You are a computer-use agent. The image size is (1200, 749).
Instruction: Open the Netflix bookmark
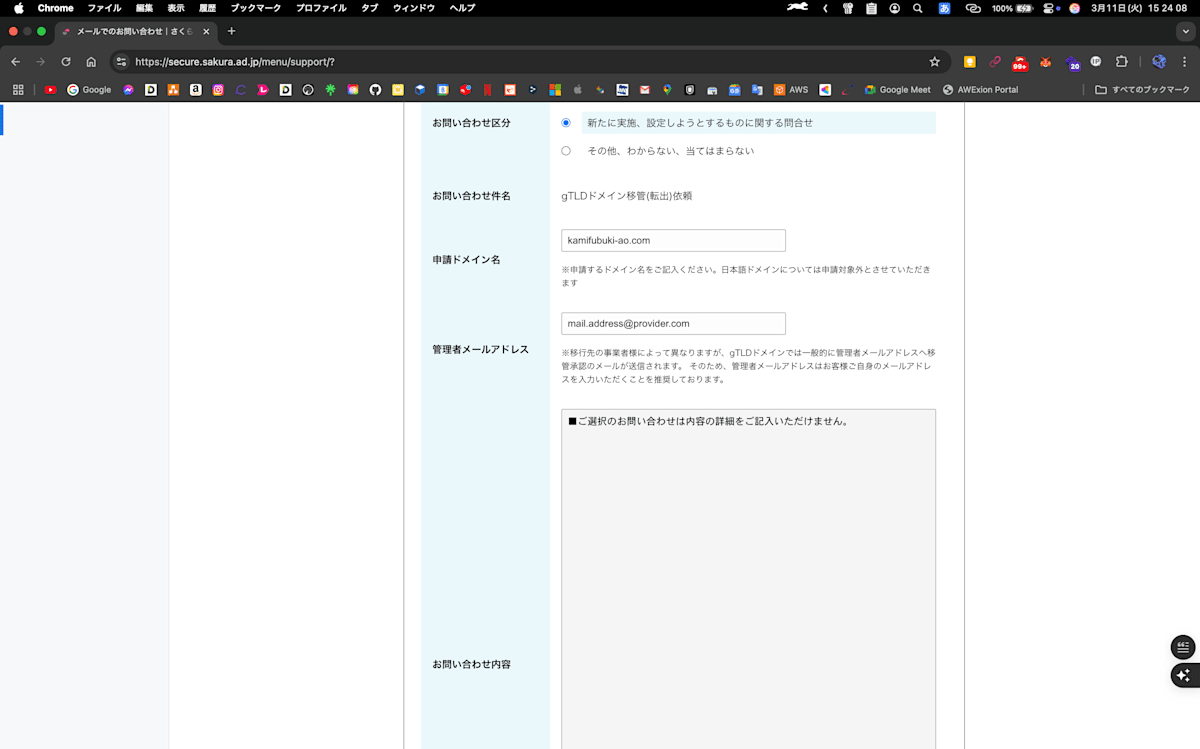[x=488, y=89]
